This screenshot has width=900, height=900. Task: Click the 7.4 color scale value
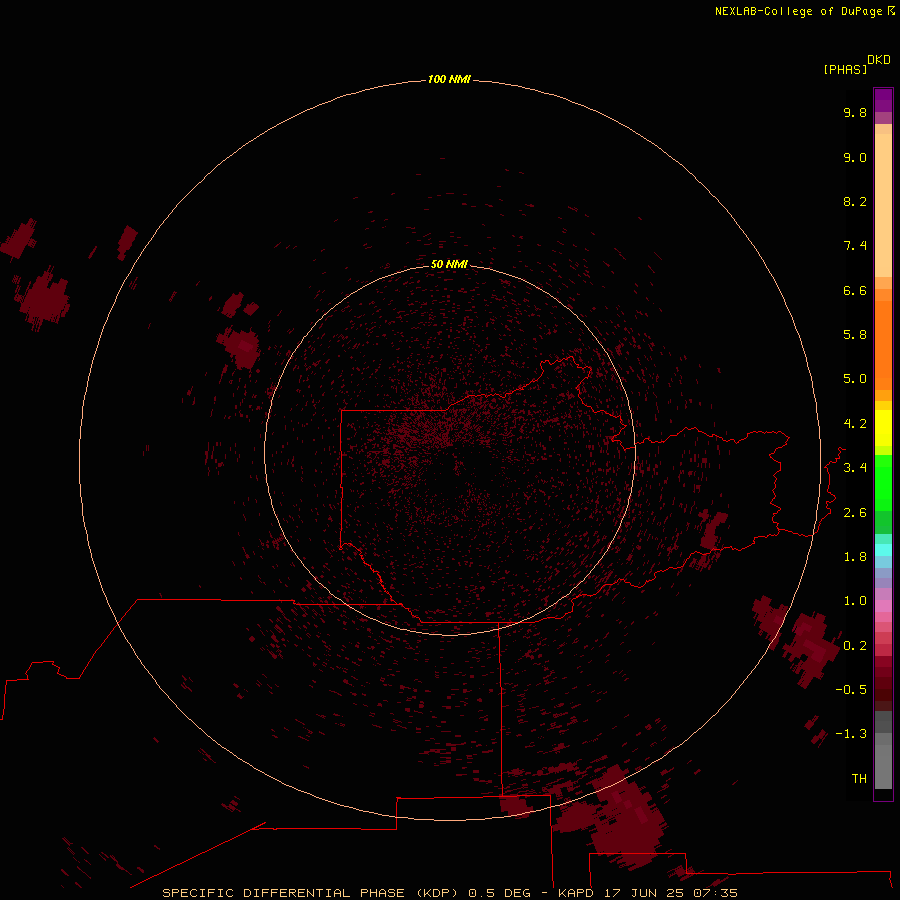click(855, 246)
